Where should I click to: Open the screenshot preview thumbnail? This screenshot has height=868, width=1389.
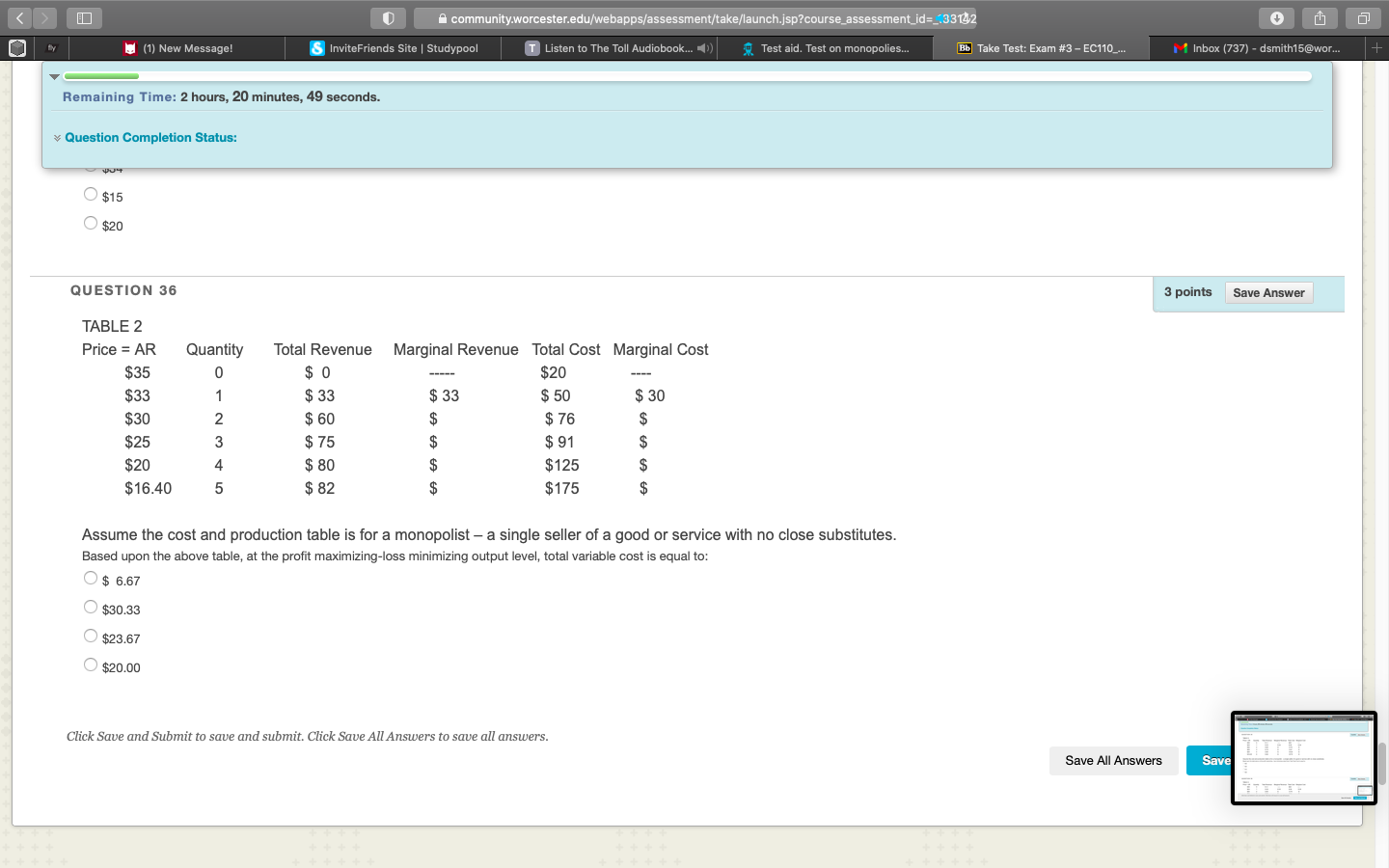[1303, 758]
